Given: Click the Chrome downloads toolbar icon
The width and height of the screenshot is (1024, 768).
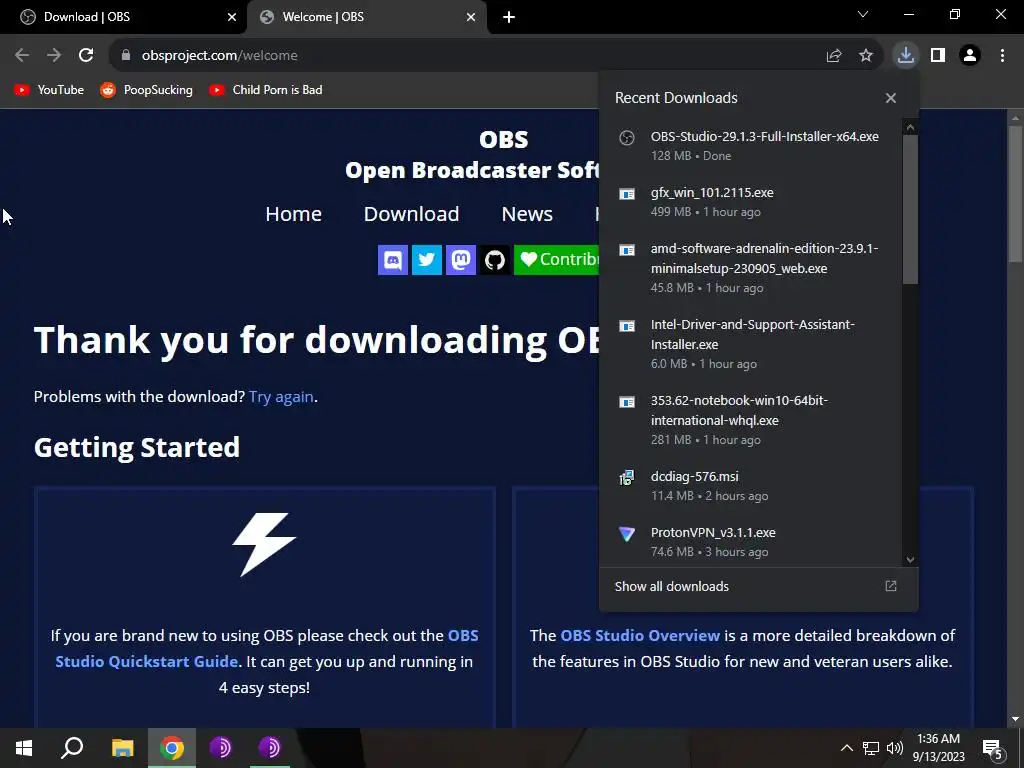Looking at the screenshot, I should coord(906,56).
